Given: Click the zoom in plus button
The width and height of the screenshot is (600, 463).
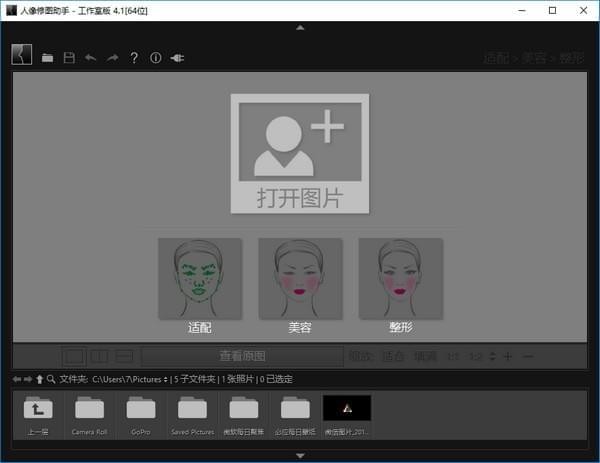Looking at the screenshot, I should tap(508, 357).
